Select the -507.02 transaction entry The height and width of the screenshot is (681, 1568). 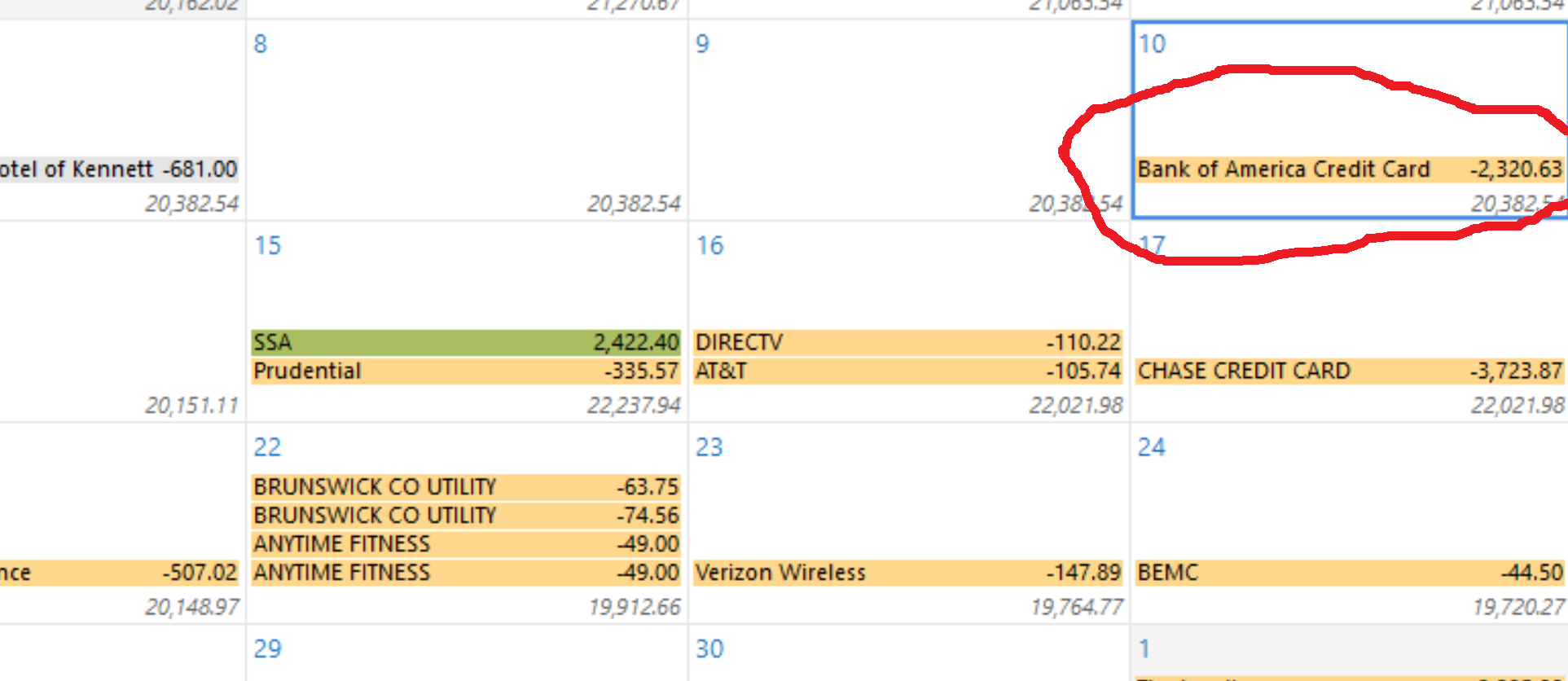tap(119, 573)
